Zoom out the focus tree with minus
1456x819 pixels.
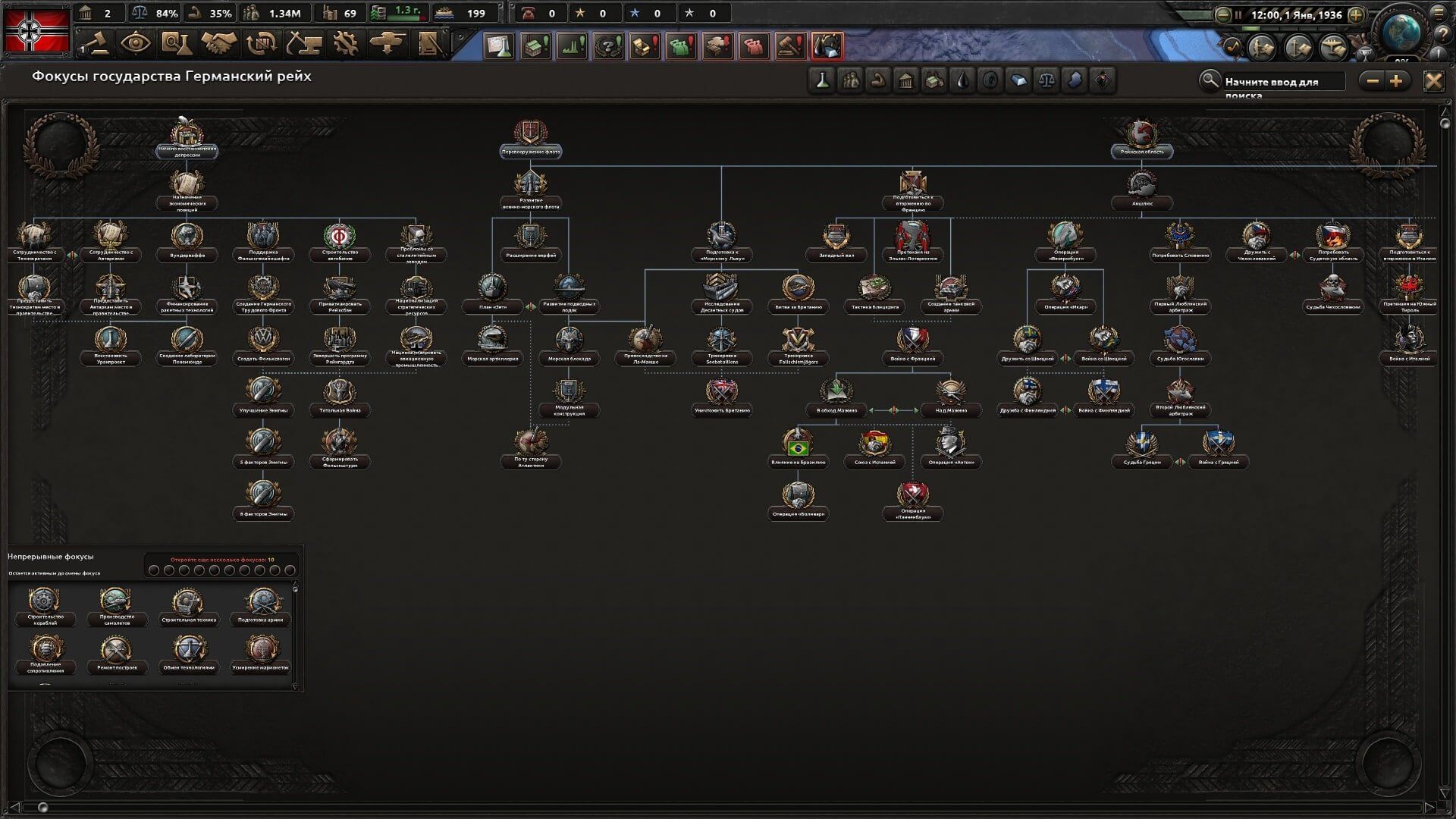[1372, 81]
